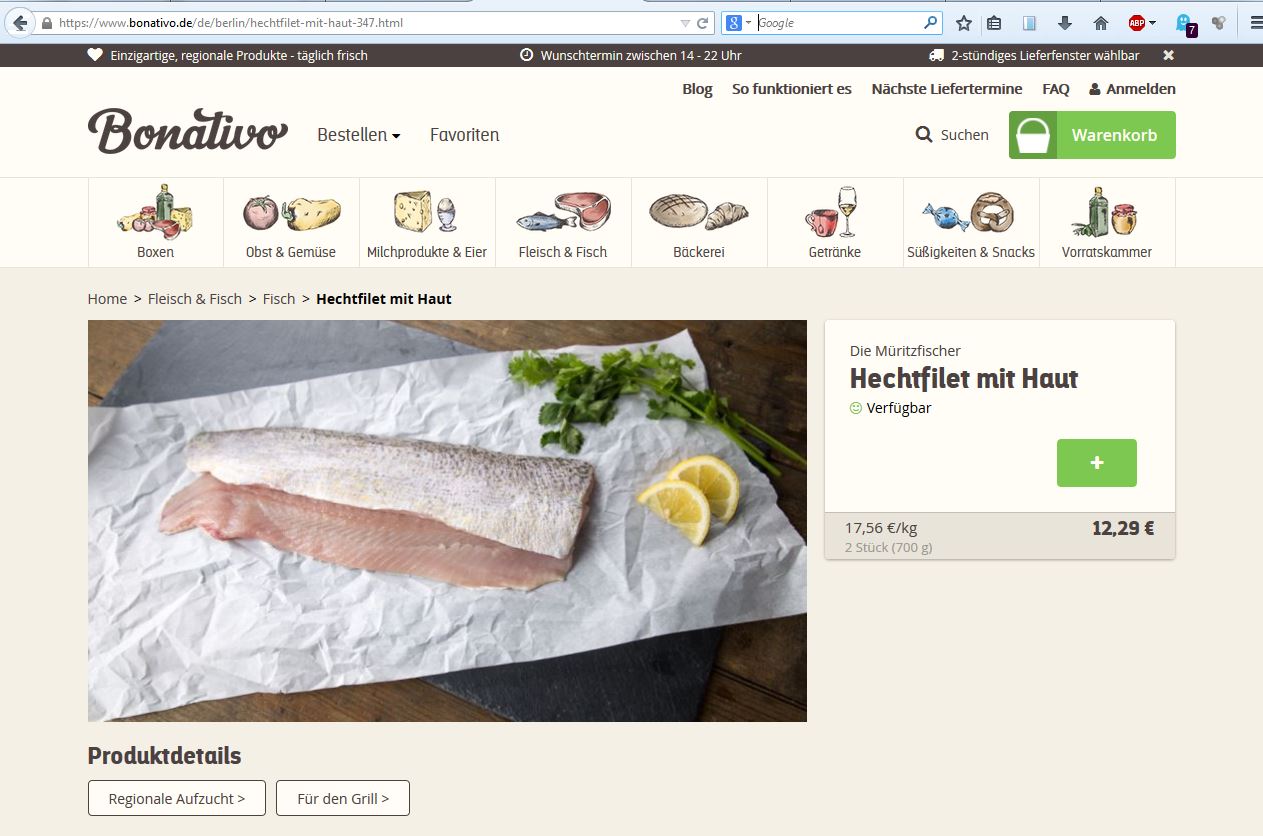Click the clock icon by Wunschtermin

527,55
